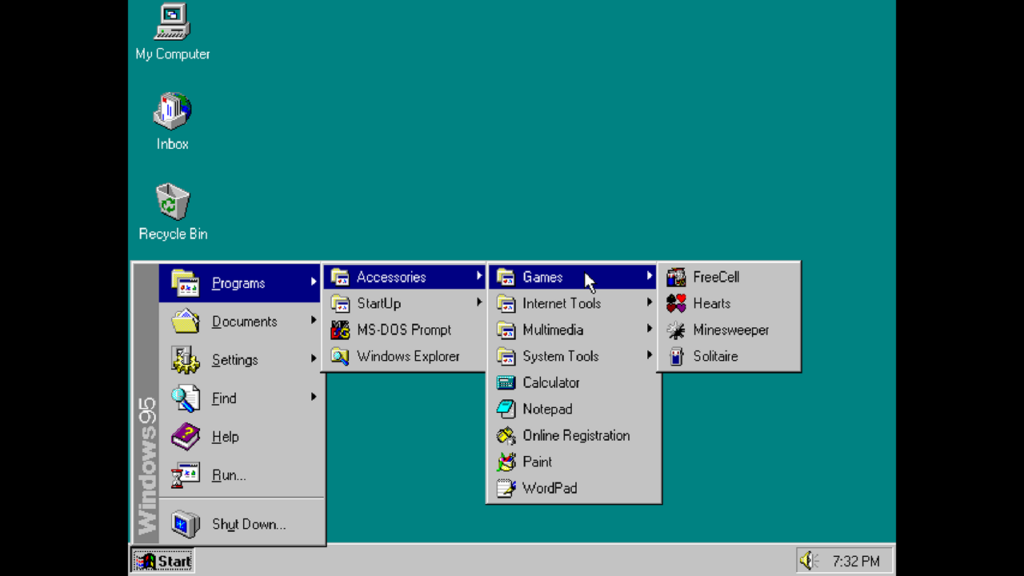Expand the Accessories submenu arrow
Image resolution: width=1024 pixels, height=576 pixels.
coord(479,276)
